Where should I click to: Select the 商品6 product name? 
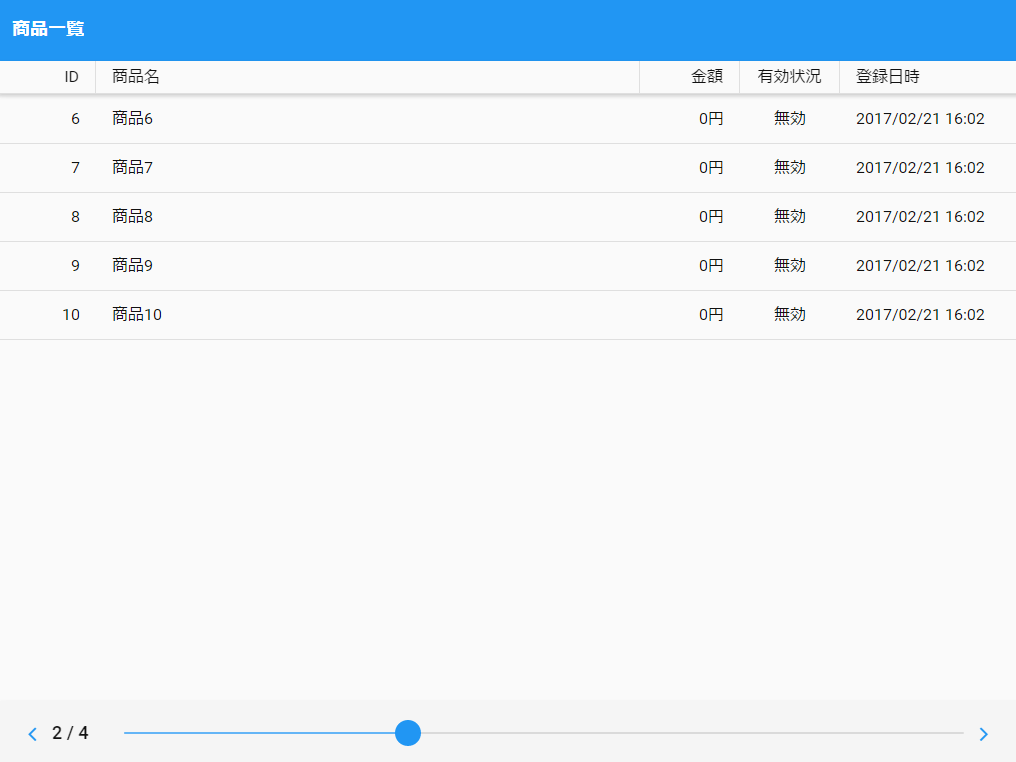(132, 119)
